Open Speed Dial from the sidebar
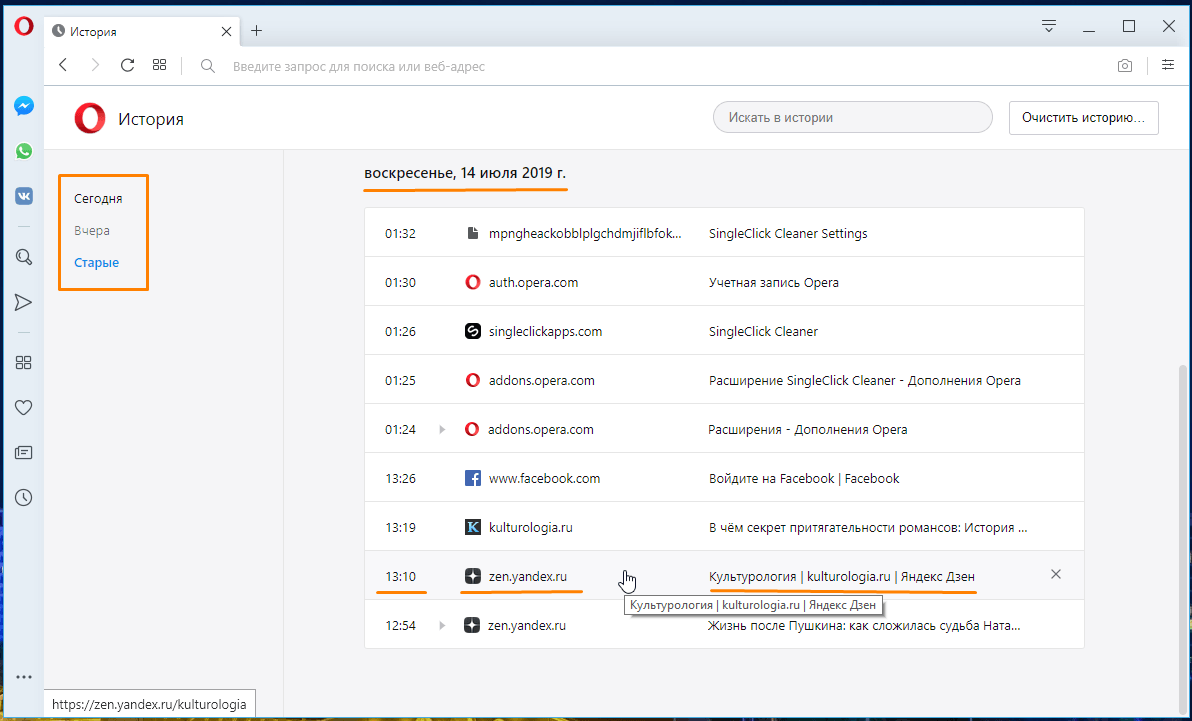Screen dimensions: 1192x721 [24, 363]
